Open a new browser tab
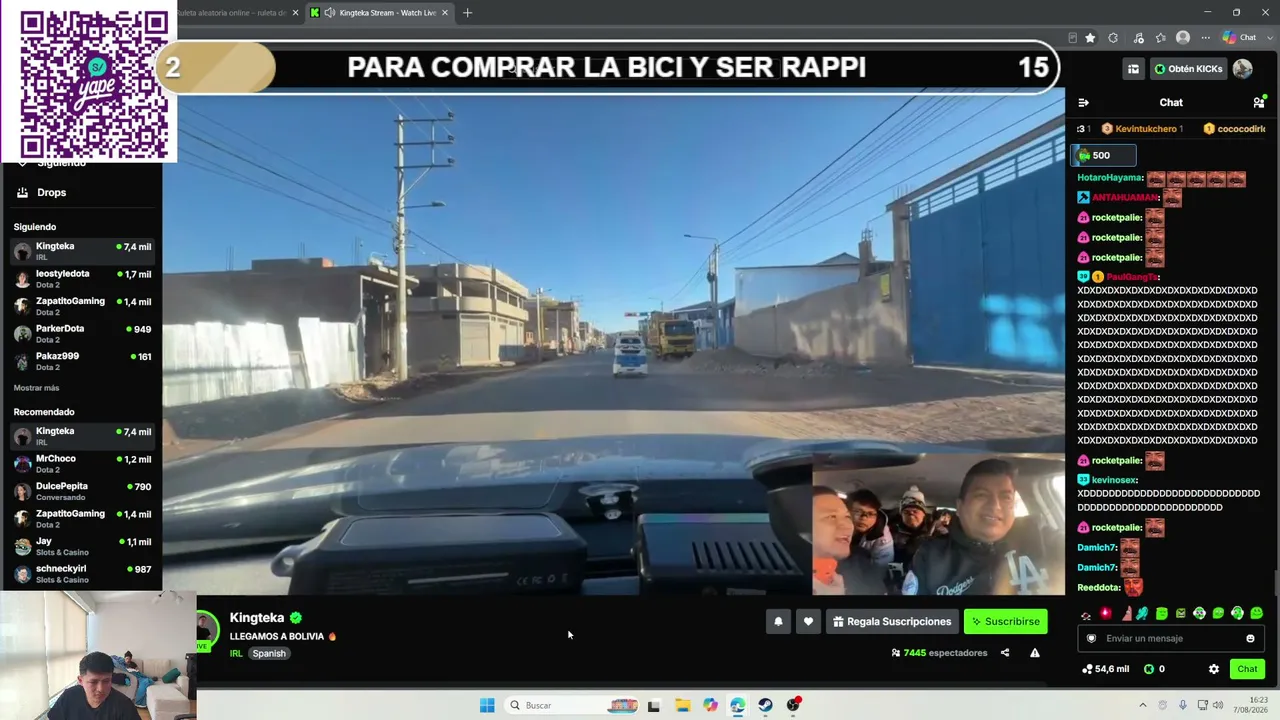The image size is (1280, 720). click(467, 13)
